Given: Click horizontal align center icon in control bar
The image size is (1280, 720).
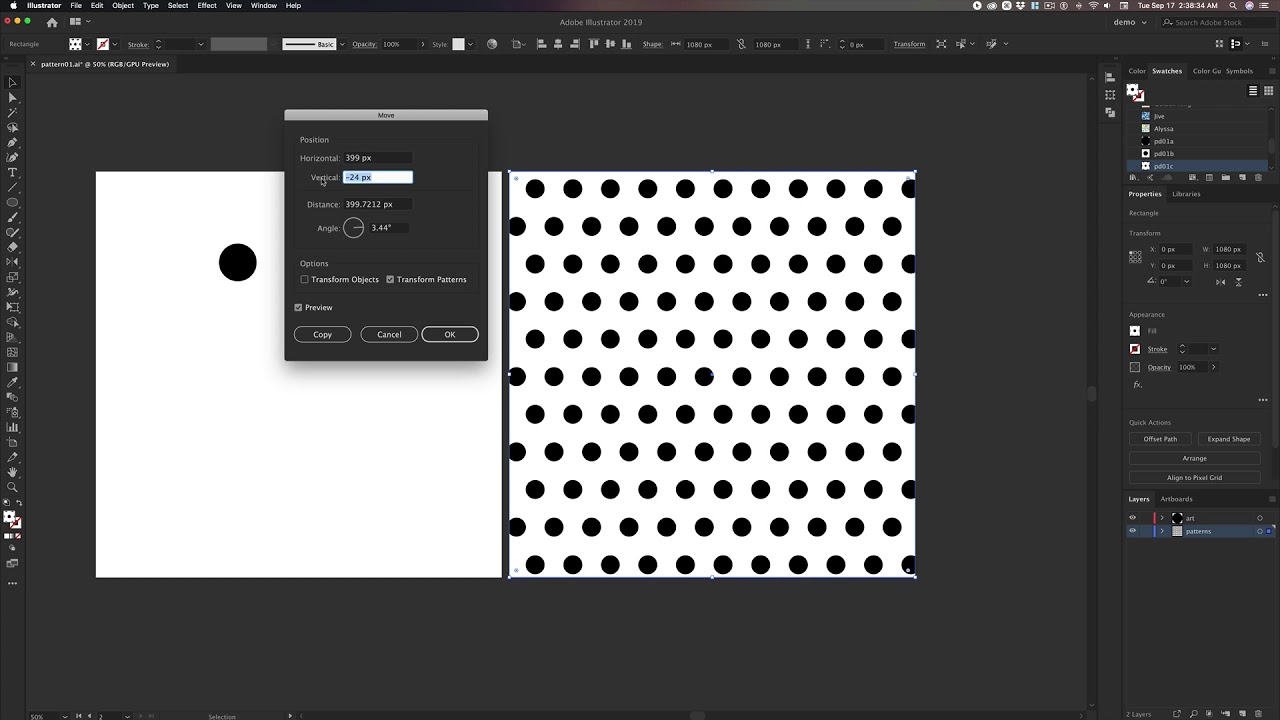Looking at the screenshot, I should pyautogui.click(x=558, y=44).
